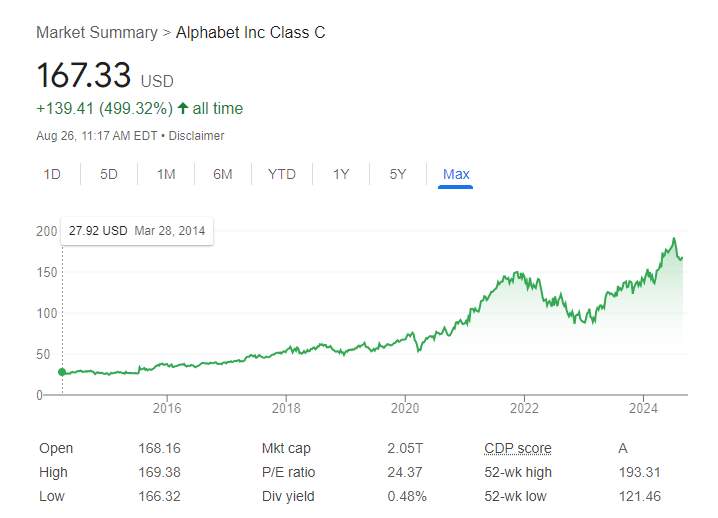
Task: Open the Market Summary breadcrumb link
Action: tap(96, 32)
